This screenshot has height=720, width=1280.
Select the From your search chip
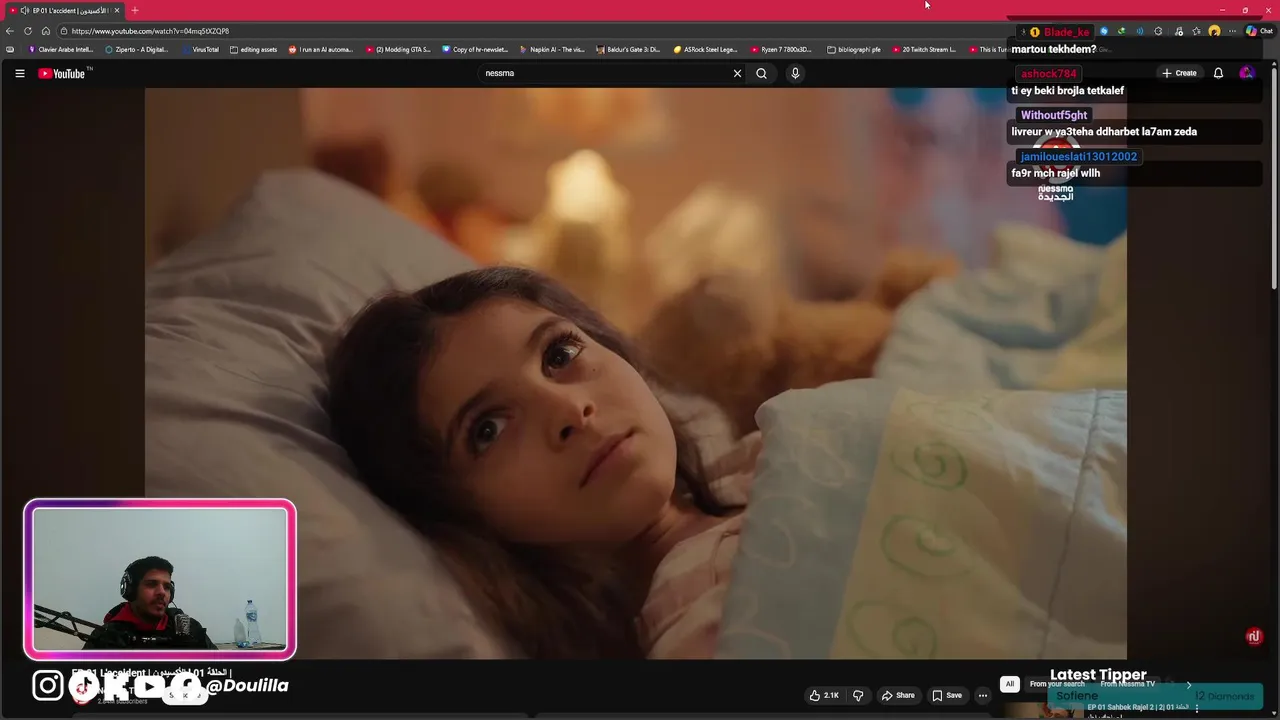coord(1057,684)
